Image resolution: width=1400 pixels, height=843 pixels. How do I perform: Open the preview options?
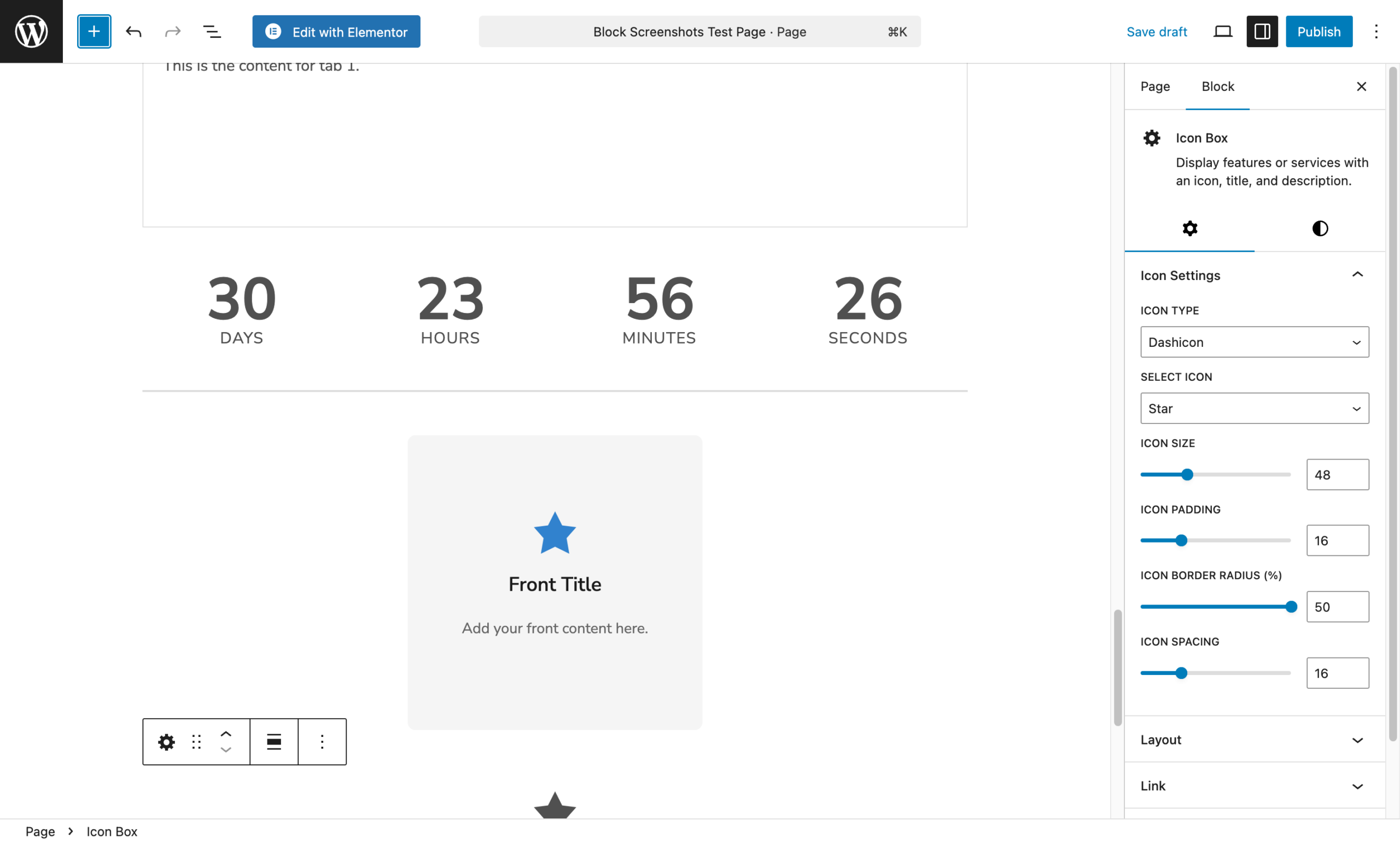coord(1222,31)
